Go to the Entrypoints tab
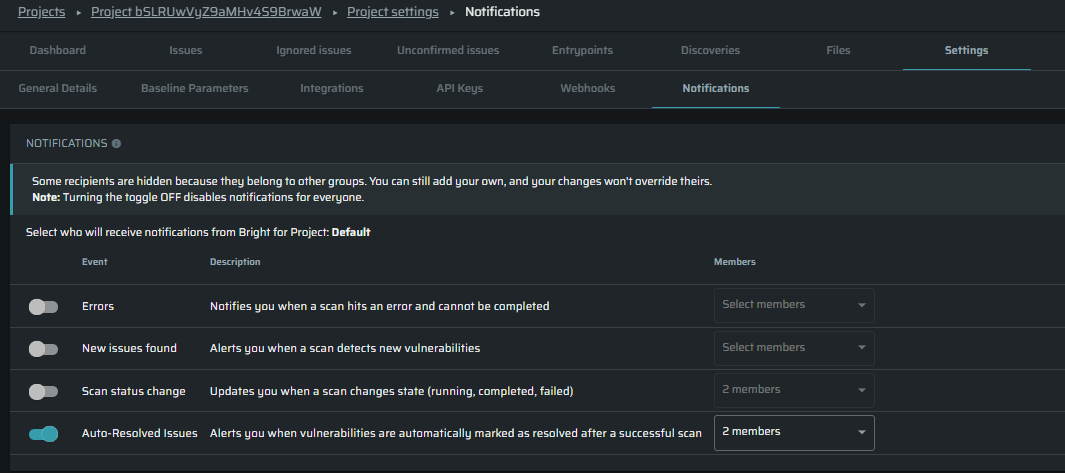 (x=582, y=50)
